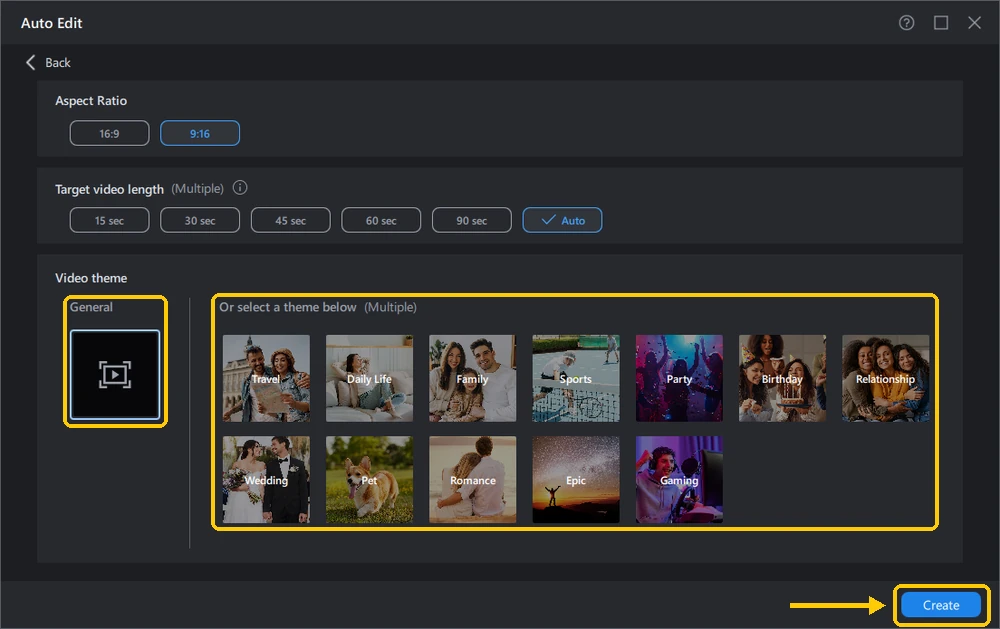This screenshot has width=1000, height=629.
Task: Select the Gaming theme thumbnail
Action: tap(679, 480)
